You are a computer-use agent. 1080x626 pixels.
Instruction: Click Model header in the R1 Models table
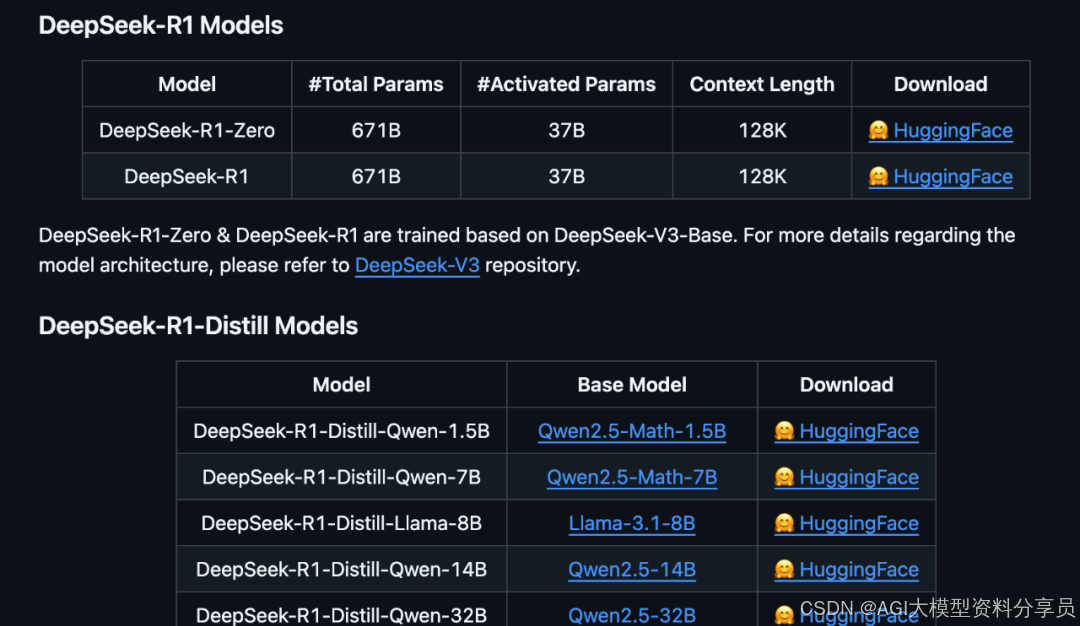(187, 84)
